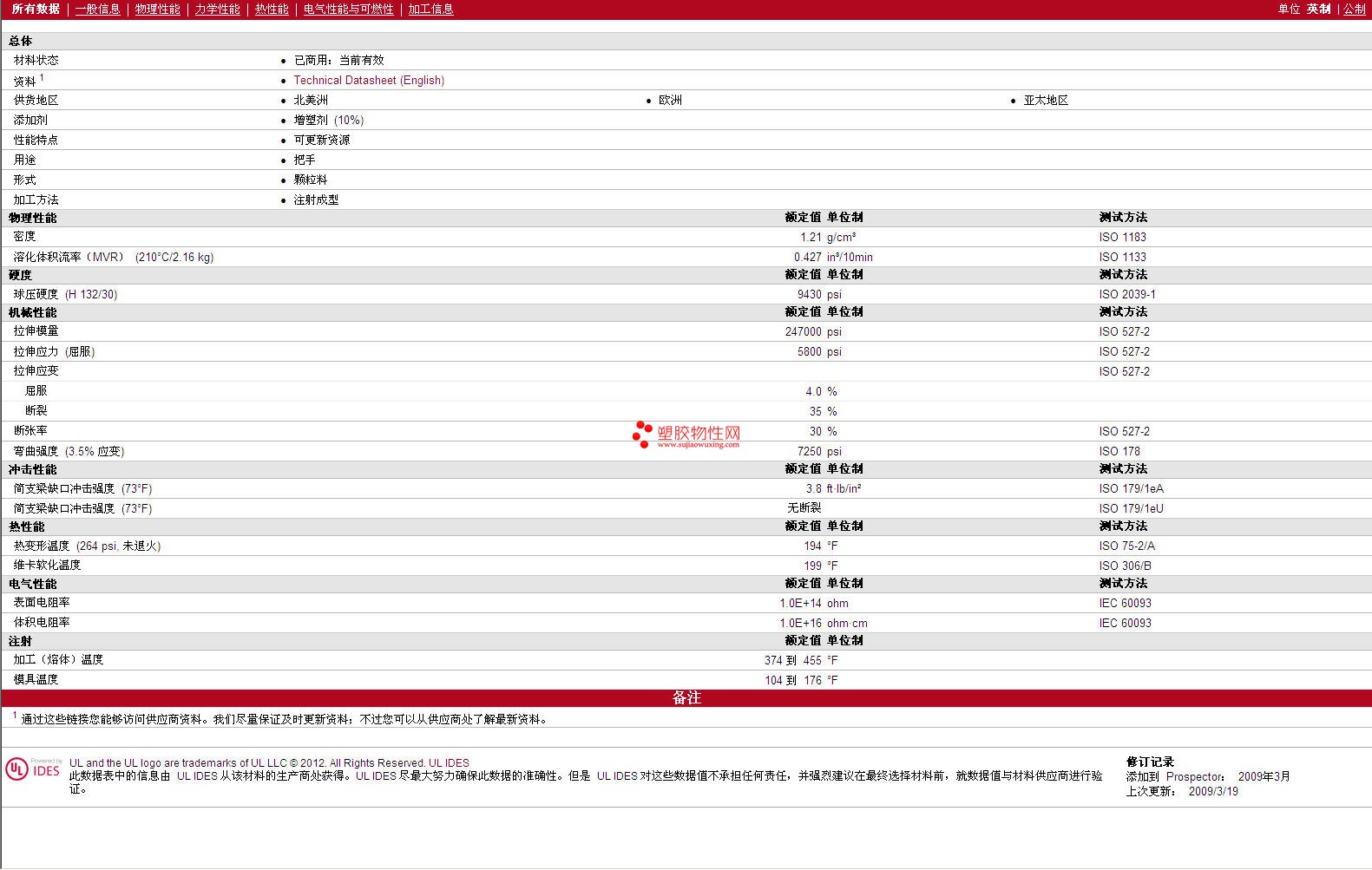The height and width of the screenshot is (870, 1372).
Task: Click the 断张率 row label
Action: tap(30, 430)
